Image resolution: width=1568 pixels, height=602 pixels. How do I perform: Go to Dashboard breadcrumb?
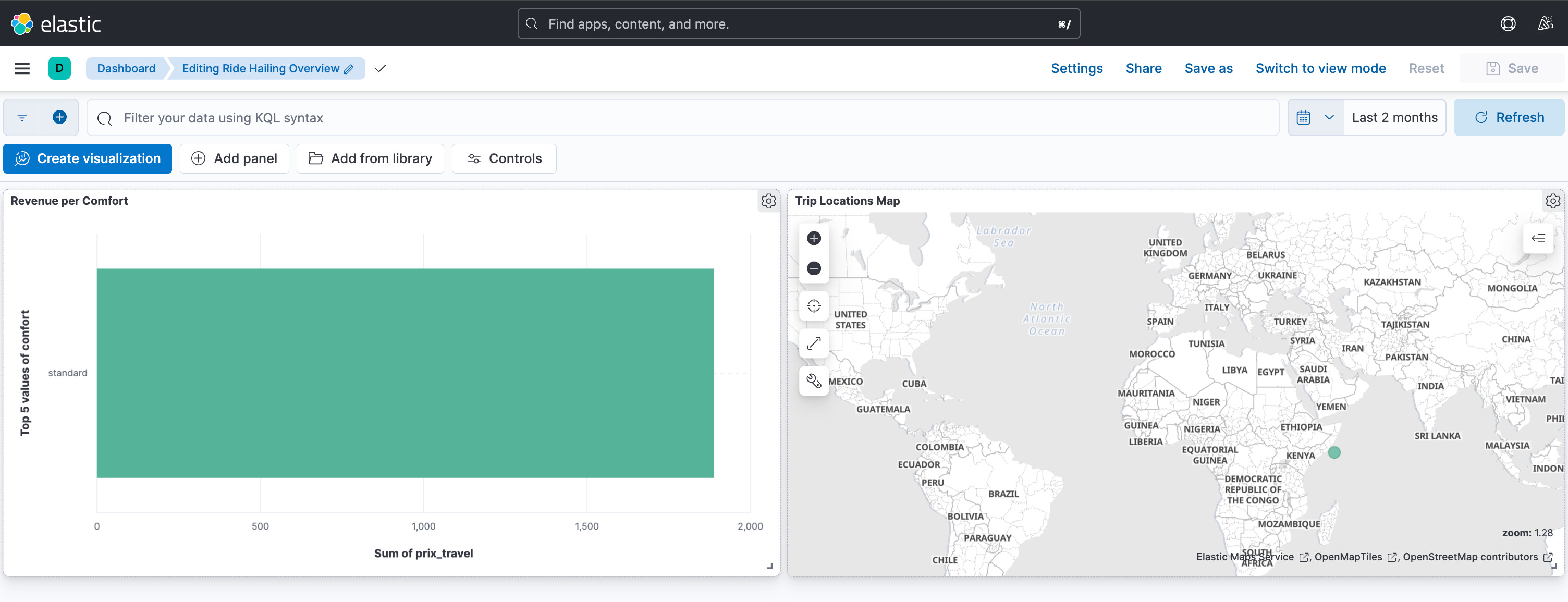point(126,68)
